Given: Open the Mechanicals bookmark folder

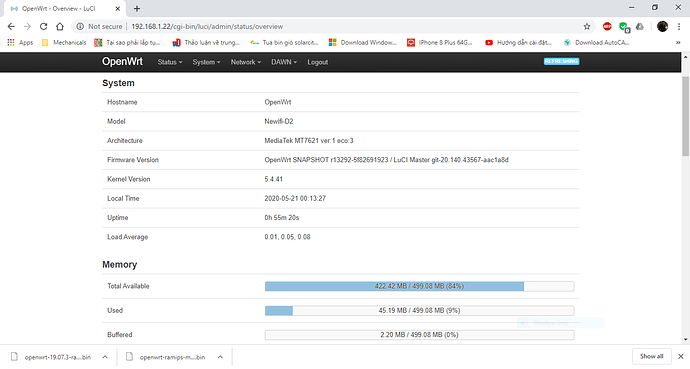Looking at the screenshot, I should point(64,43).
